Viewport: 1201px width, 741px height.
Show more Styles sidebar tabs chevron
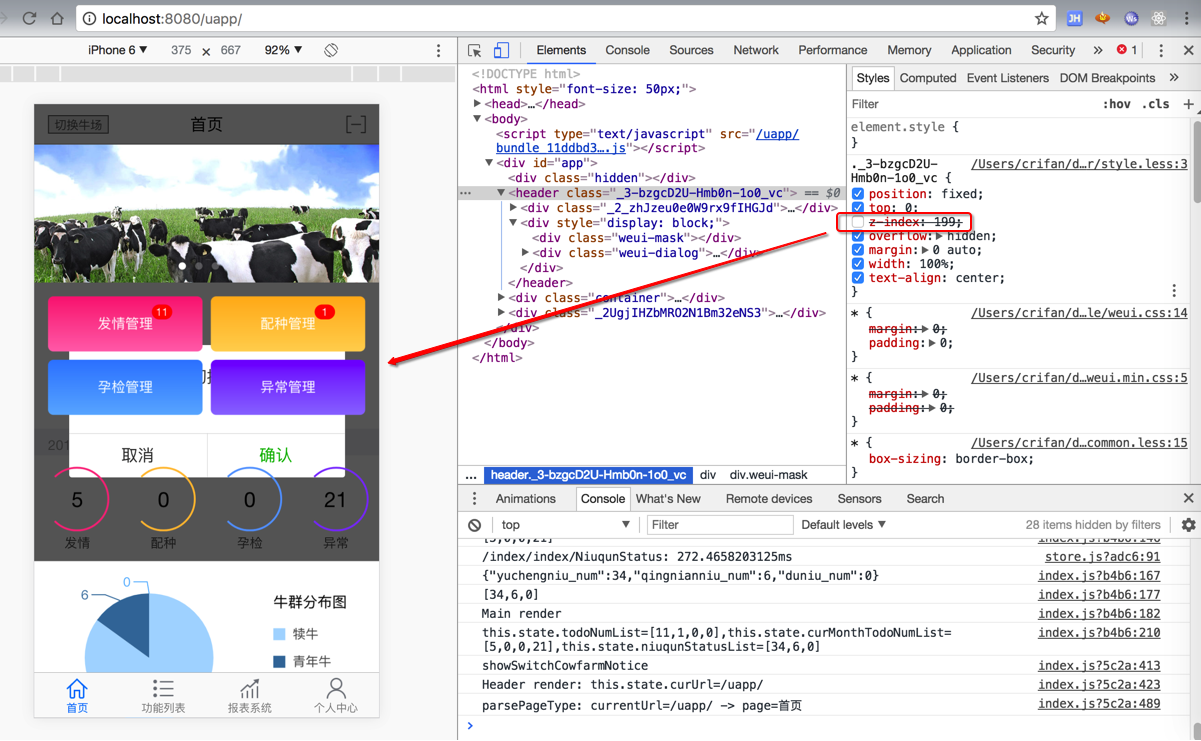[1174, 78]
